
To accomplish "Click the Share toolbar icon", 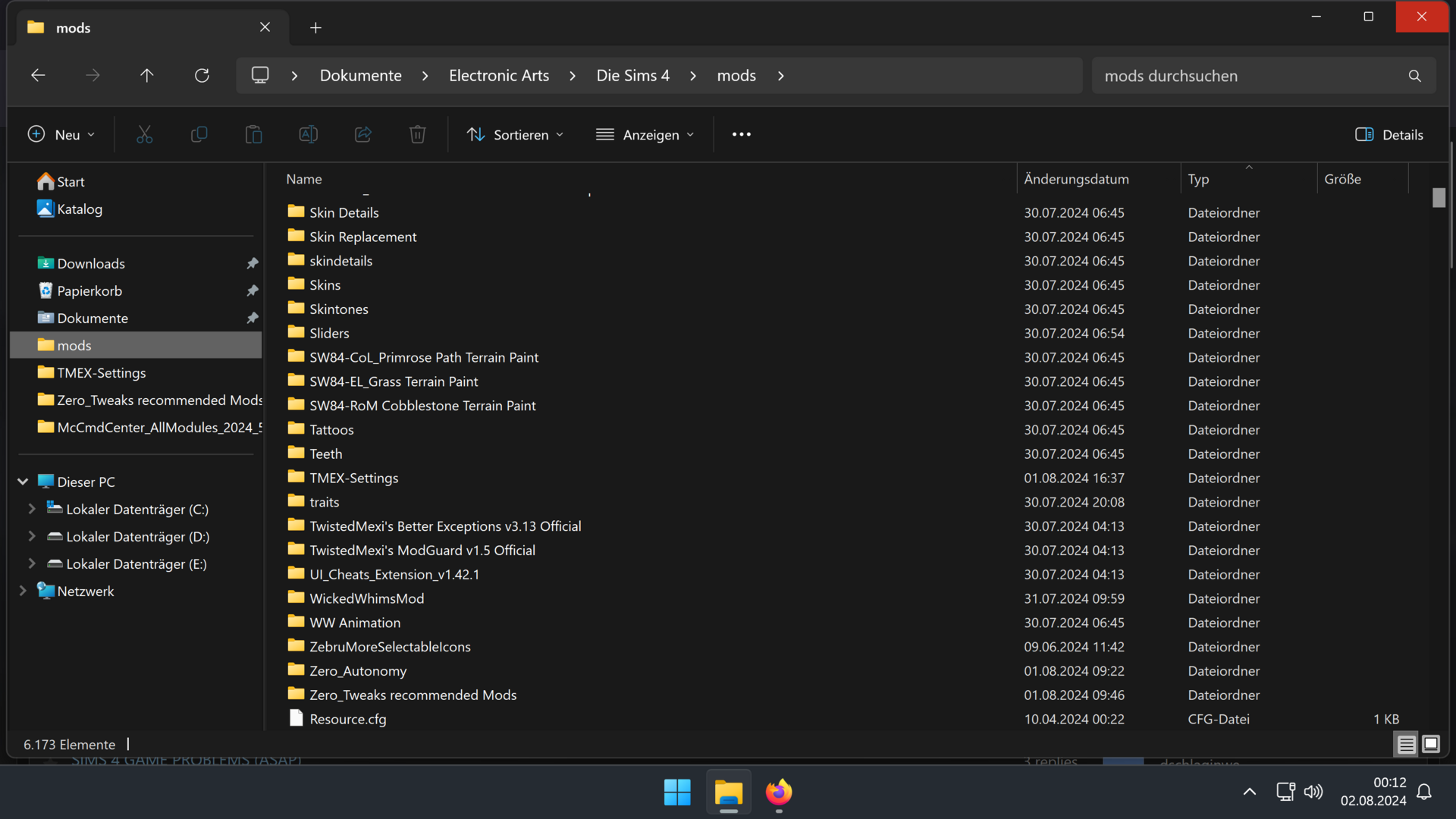I will 362,135.
